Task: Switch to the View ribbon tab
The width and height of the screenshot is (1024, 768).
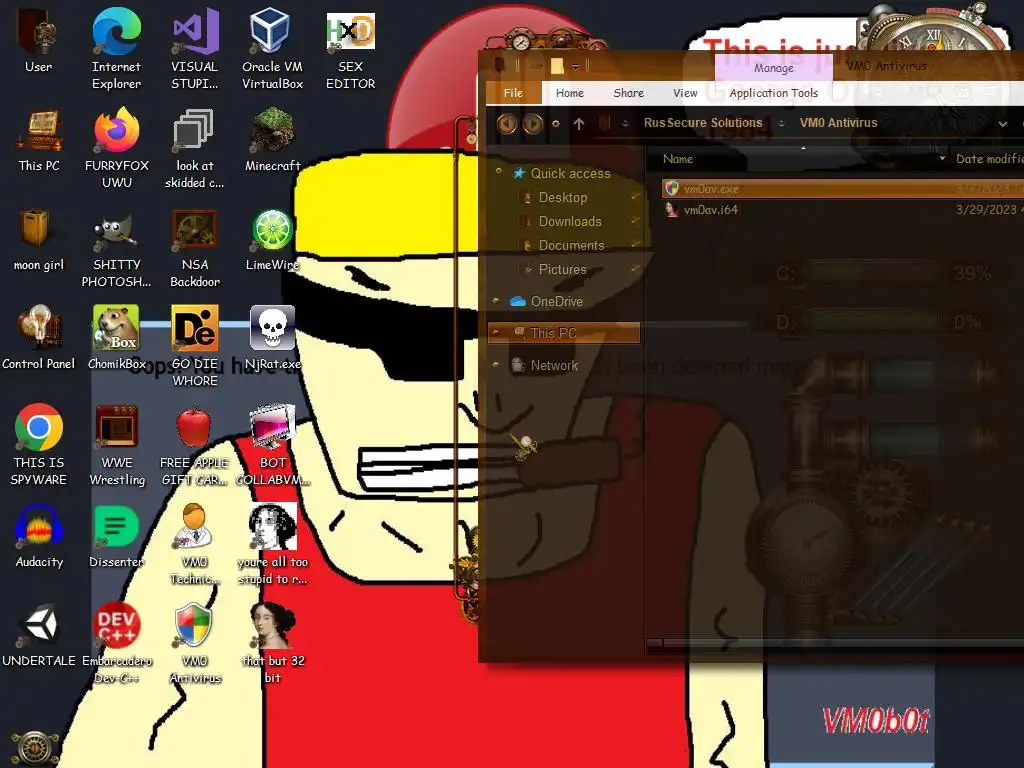Action: tap(685, 93)
